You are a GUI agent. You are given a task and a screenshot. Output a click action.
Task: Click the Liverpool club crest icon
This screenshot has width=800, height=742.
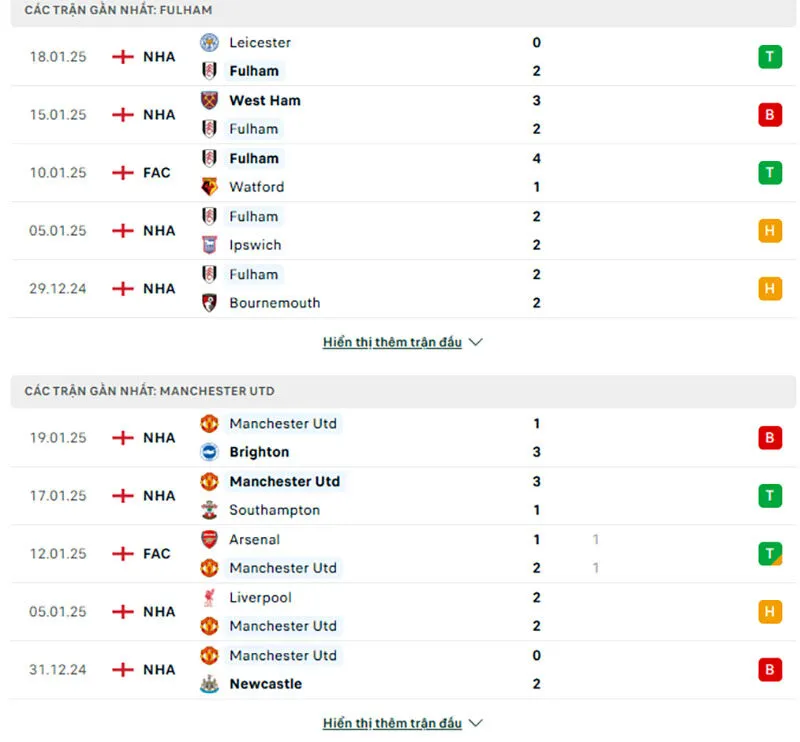209,597
